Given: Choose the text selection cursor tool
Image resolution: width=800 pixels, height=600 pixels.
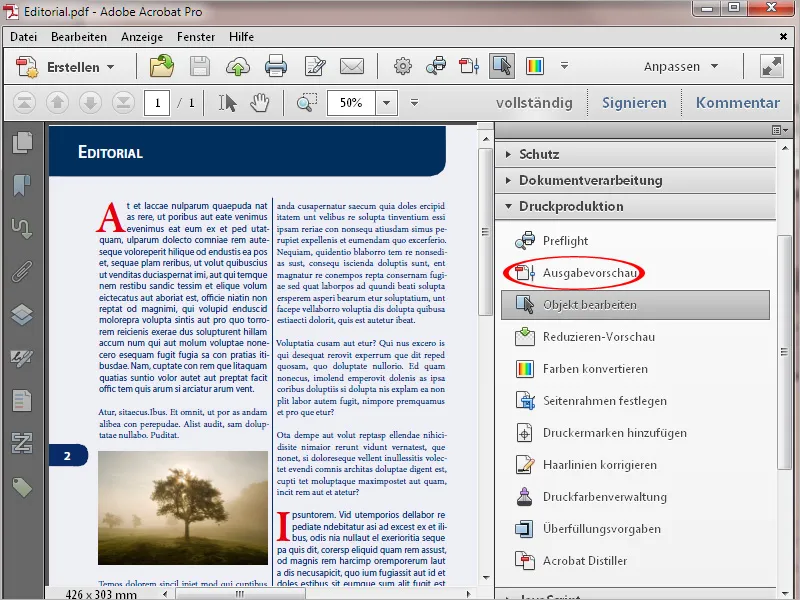Looking at the screenshot, I should pyautogui.click(x=228, y=103).
